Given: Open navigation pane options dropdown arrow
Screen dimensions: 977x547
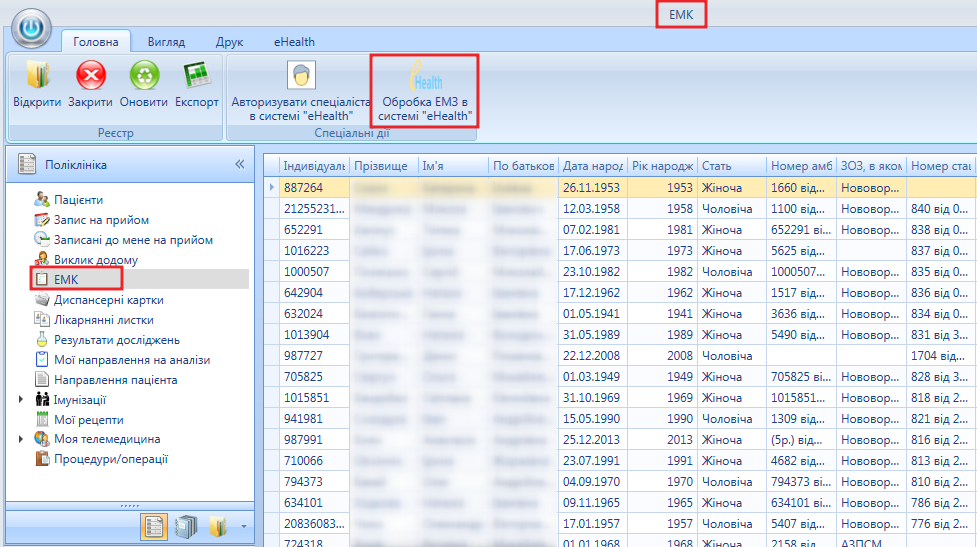Looking at the screenshot, I should (x=244, y=526).
